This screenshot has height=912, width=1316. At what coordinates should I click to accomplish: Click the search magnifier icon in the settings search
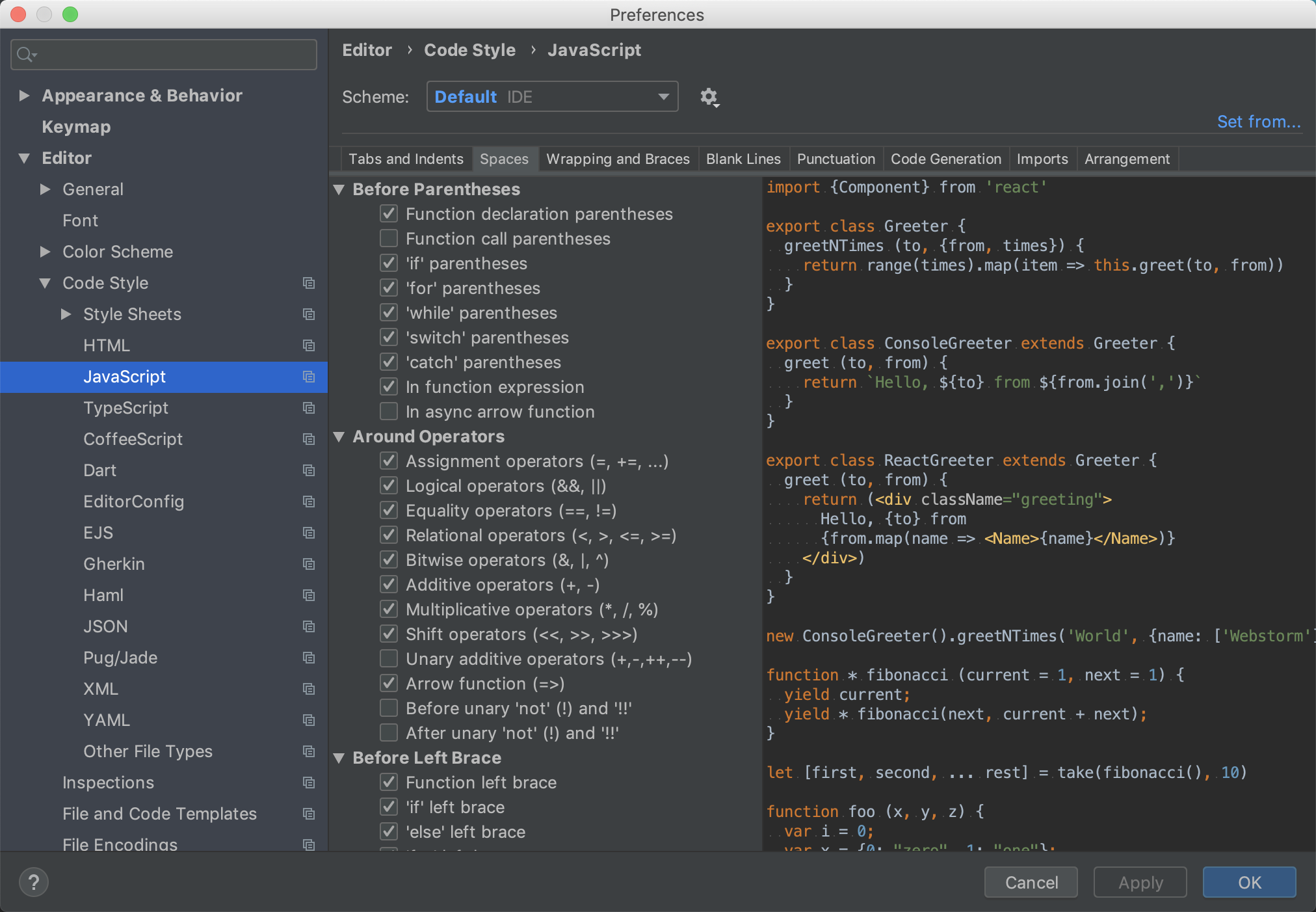click(x=26, y=55)
